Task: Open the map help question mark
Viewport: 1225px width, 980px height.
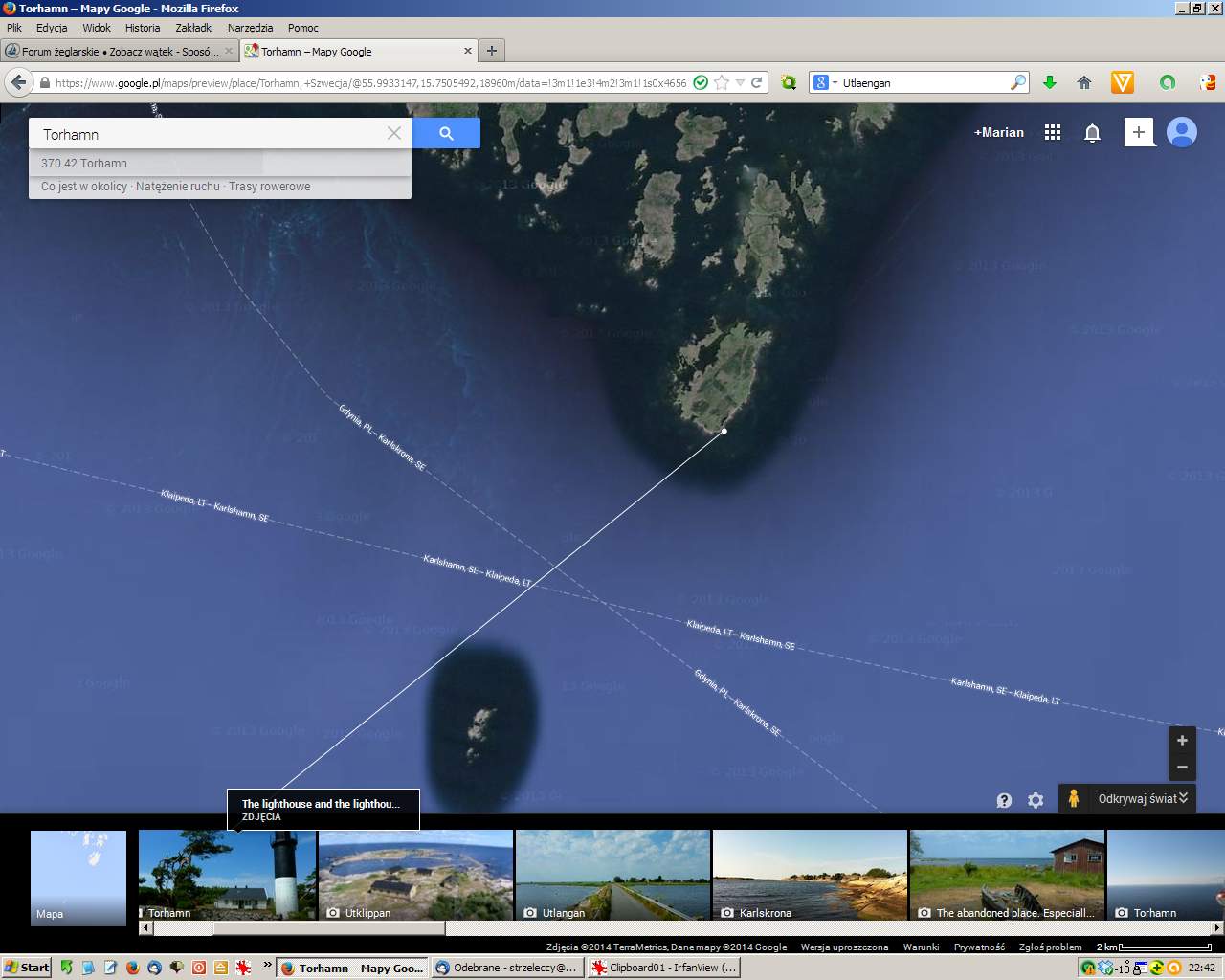Action: pos(1004,800)
